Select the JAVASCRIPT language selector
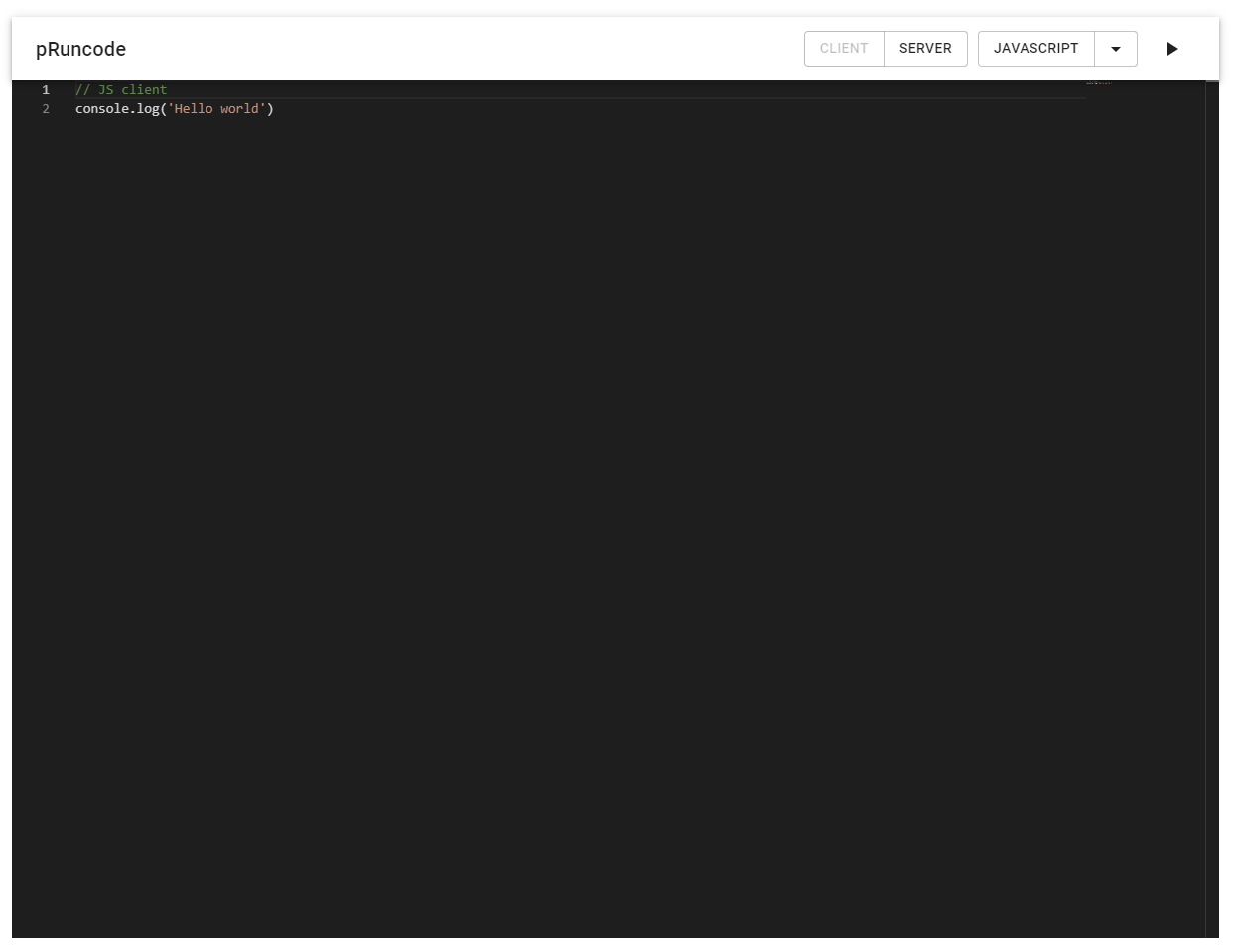1236x952 pixels. click(1035, 48)
